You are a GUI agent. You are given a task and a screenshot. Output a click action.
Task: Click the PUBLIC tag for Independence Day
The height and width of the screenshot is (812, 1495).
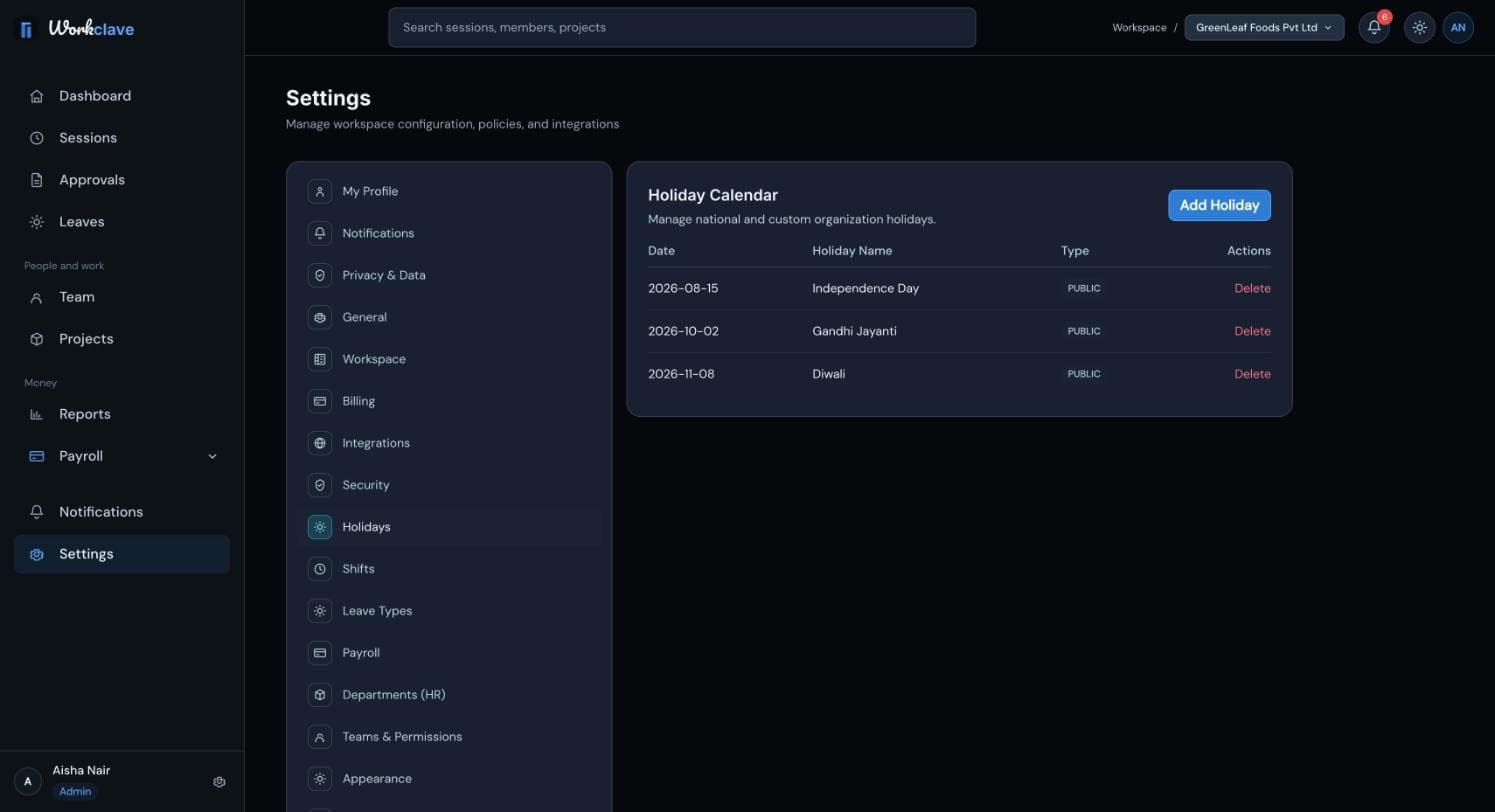click(1084, 288)
